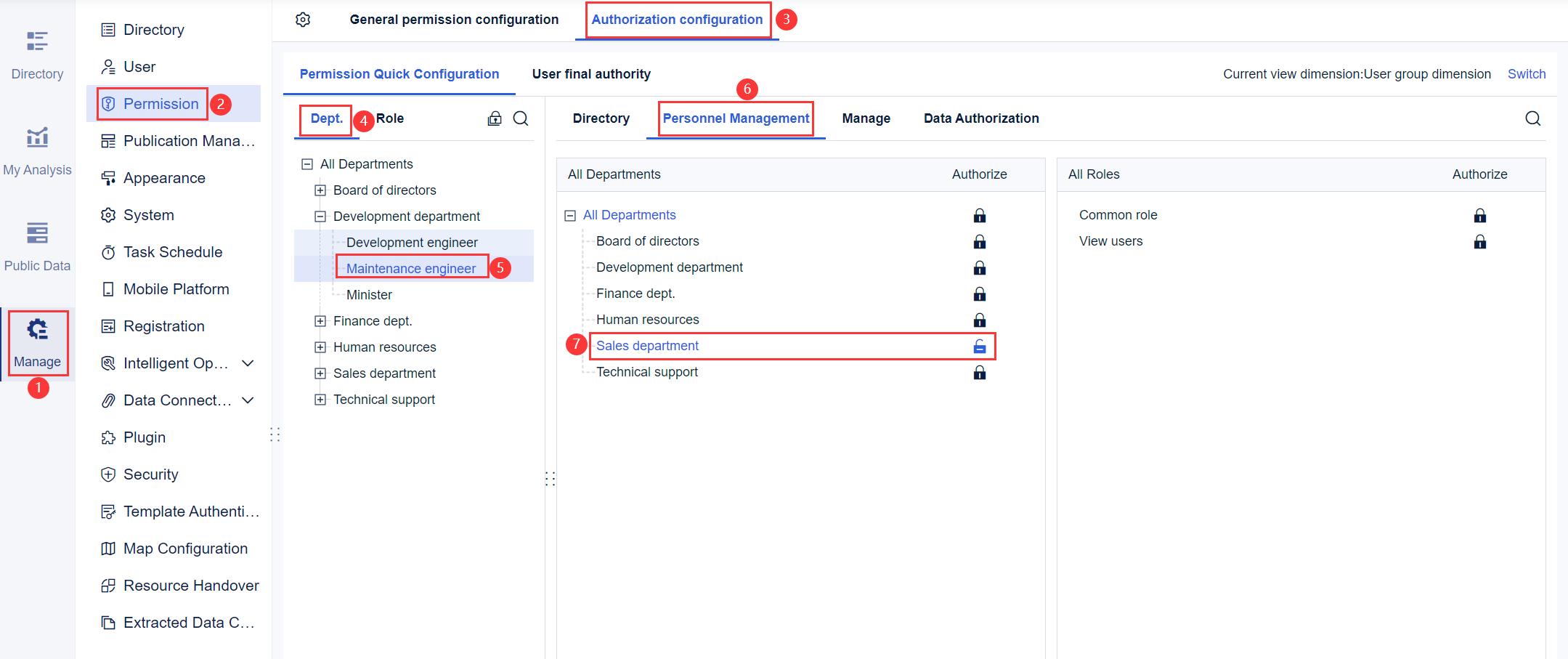This screenshot has height=659, width=1568.
Task: Click the search icon above the department tree
Action: click(x=521, y=118)
